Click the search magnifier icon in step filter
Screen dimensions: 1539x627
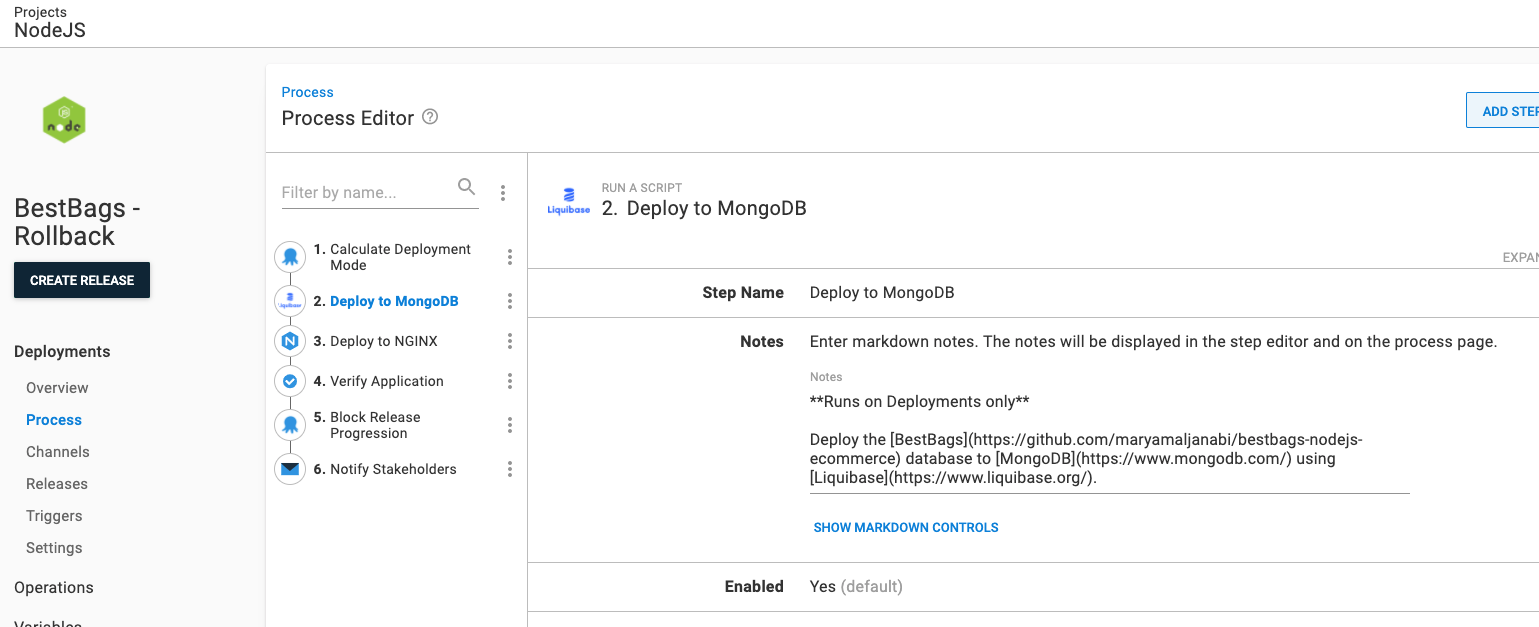466,187
